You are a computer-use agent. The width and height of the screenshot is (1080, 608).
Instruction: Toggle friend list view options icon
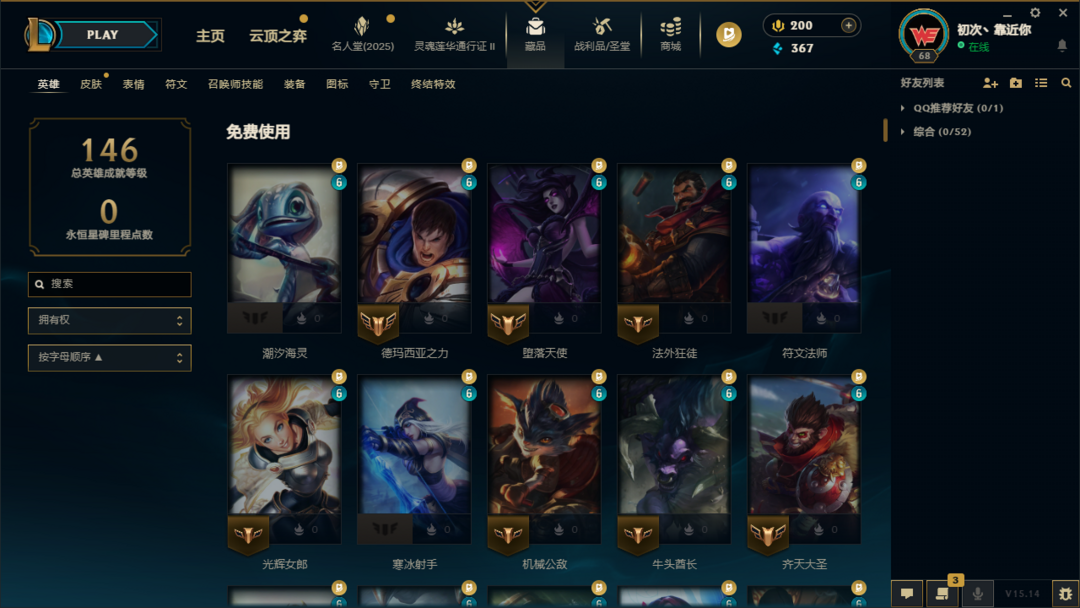tap(1041, 83)
